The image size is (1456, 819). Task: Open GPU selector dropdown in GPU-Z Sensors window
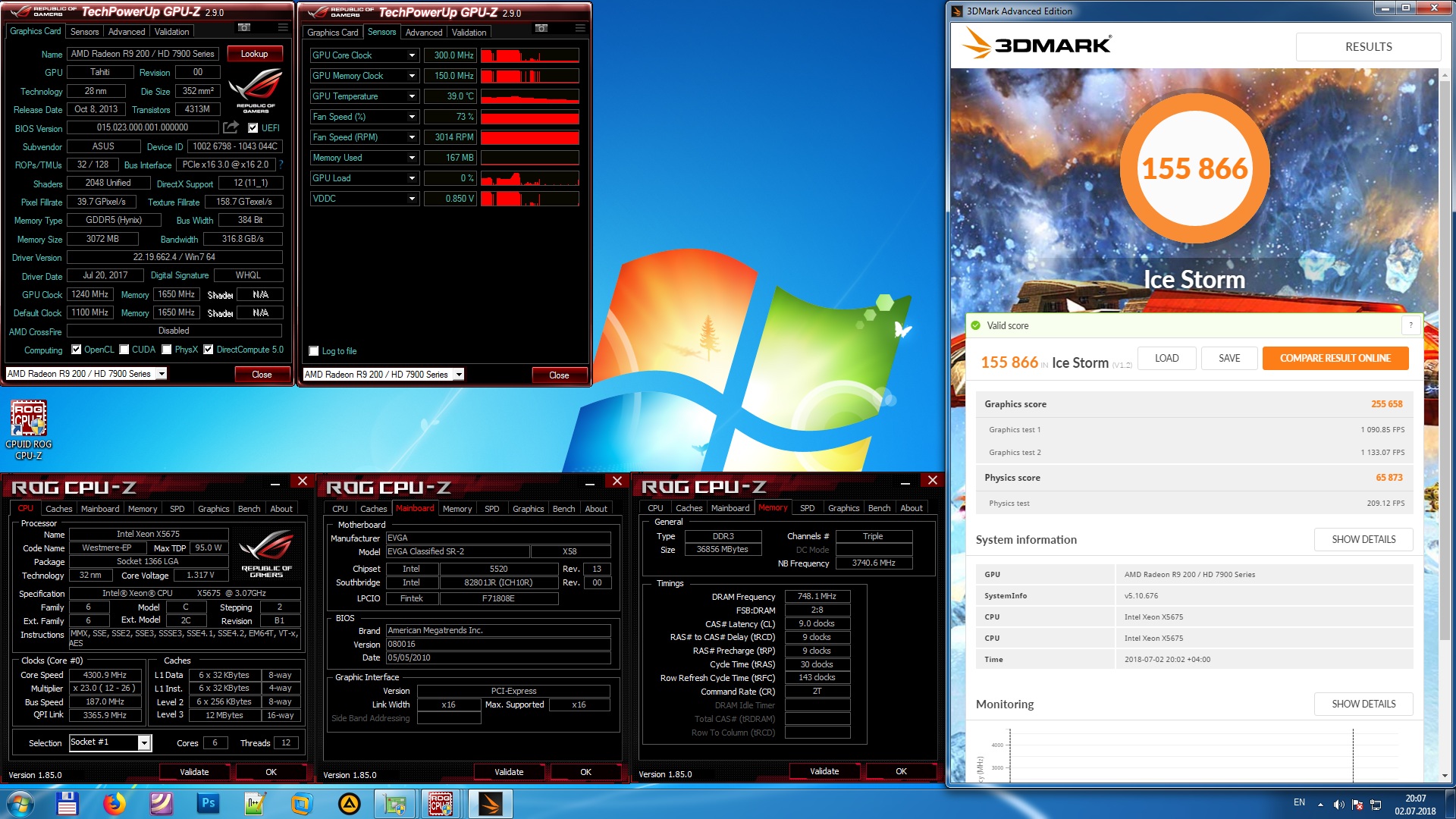(x=459, y=375)
